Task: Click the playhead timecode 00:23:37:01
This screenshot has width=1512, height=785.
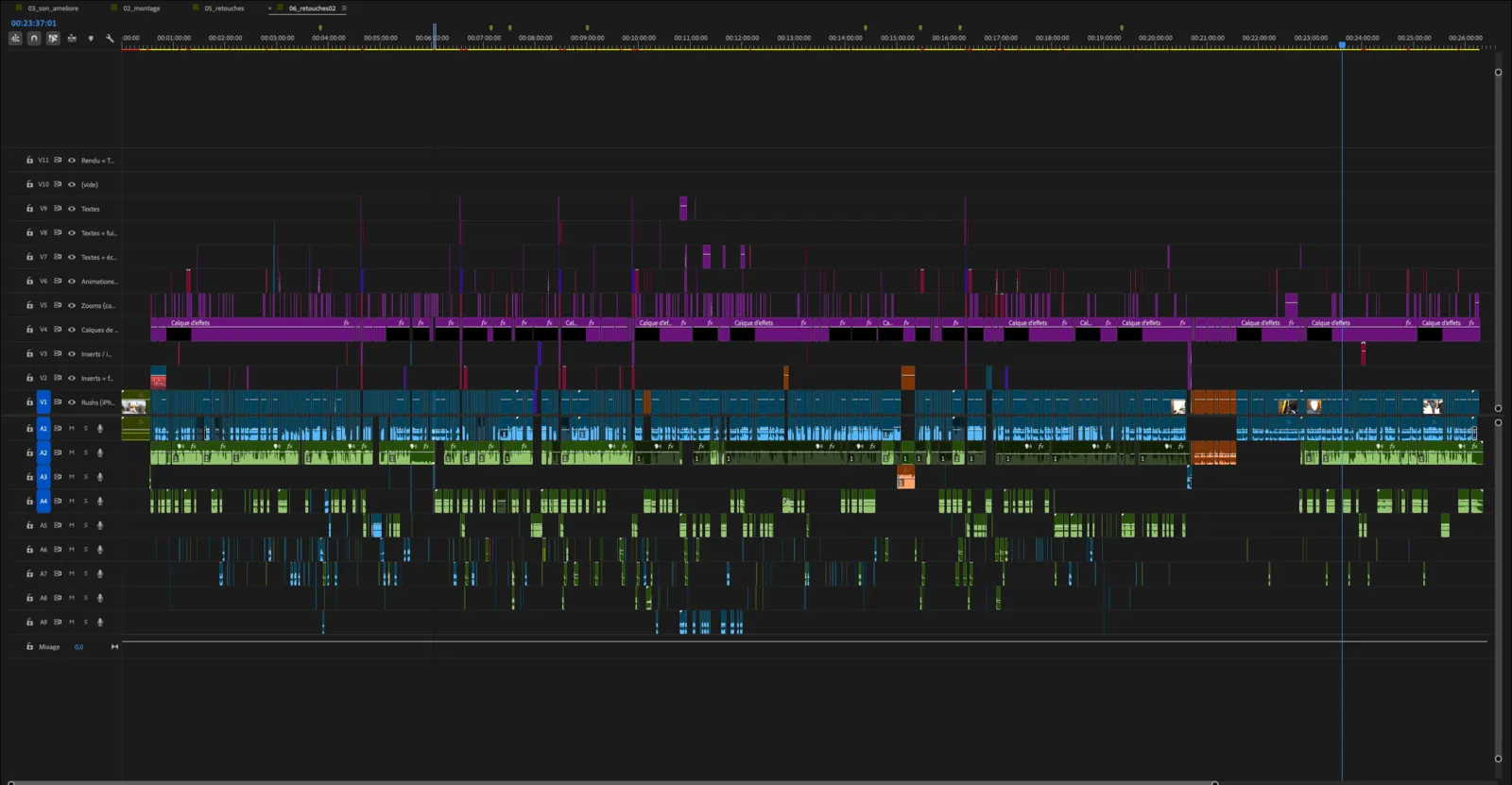Action: (34, 23)
